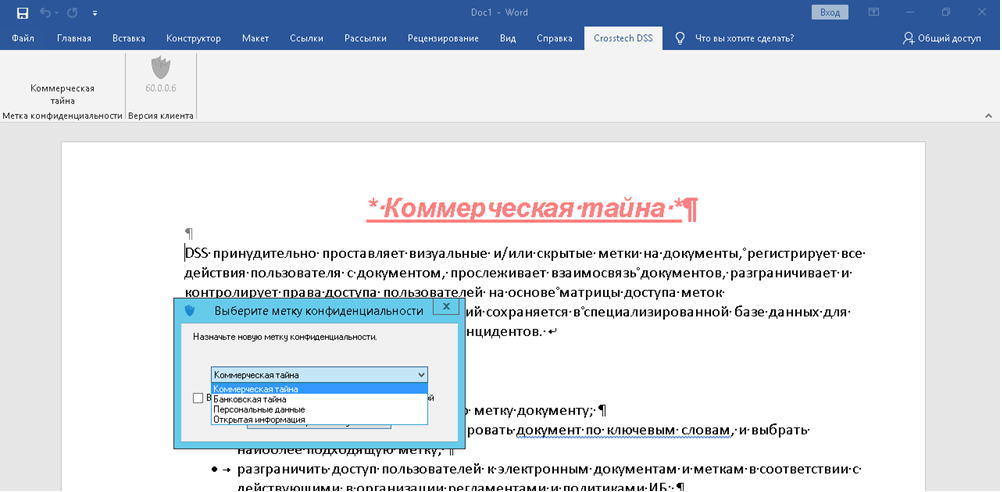Screen dimensions: 1002x492
Task: Open the Вид tab
Action: [x=507, y=38]
